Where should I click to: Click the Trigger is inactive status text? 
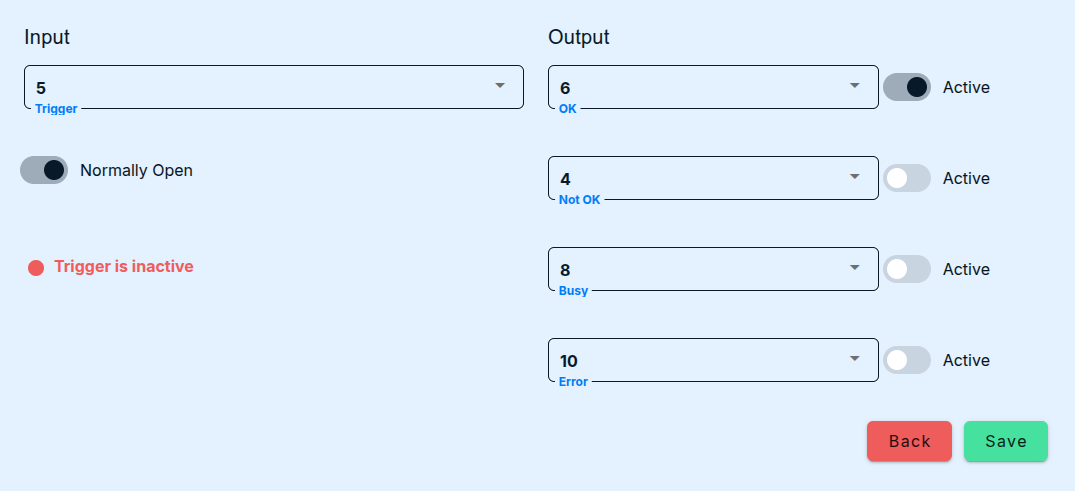[124, 267]
